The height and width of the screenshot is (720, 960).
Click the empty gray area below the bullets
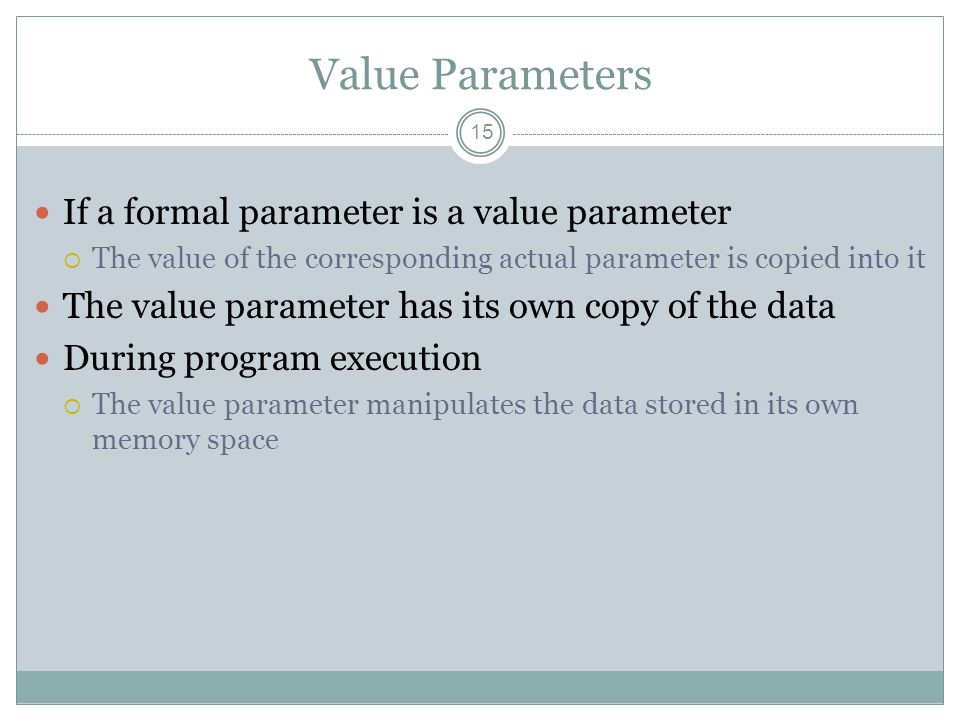coord(480,563)
